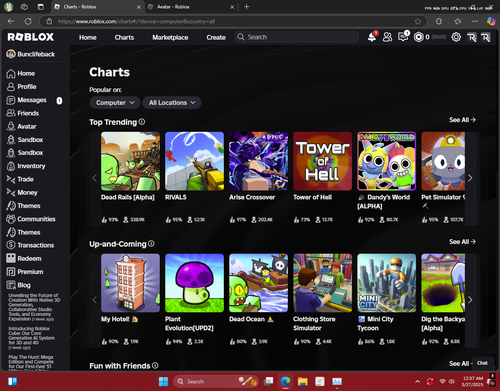Open the friends icon in top bar
Viewport: 500px width, 391px height.
click(387, 37)
